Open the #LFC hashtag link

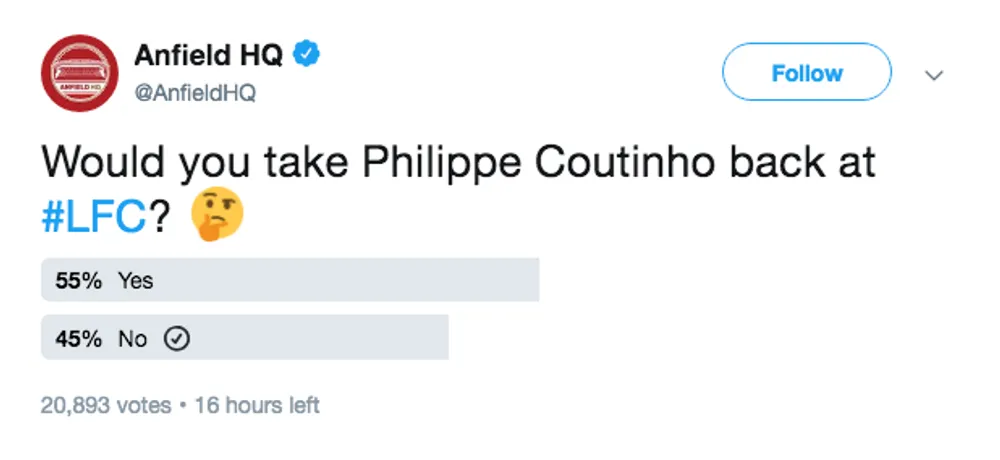[95, 218]
